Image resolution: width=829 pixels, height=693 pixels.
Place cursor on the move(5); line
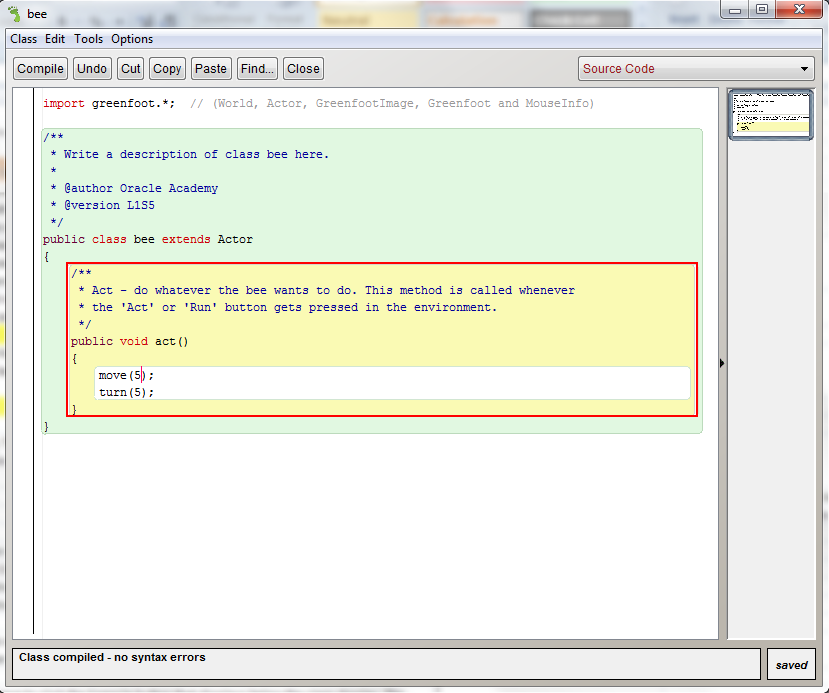pos(126,375)
